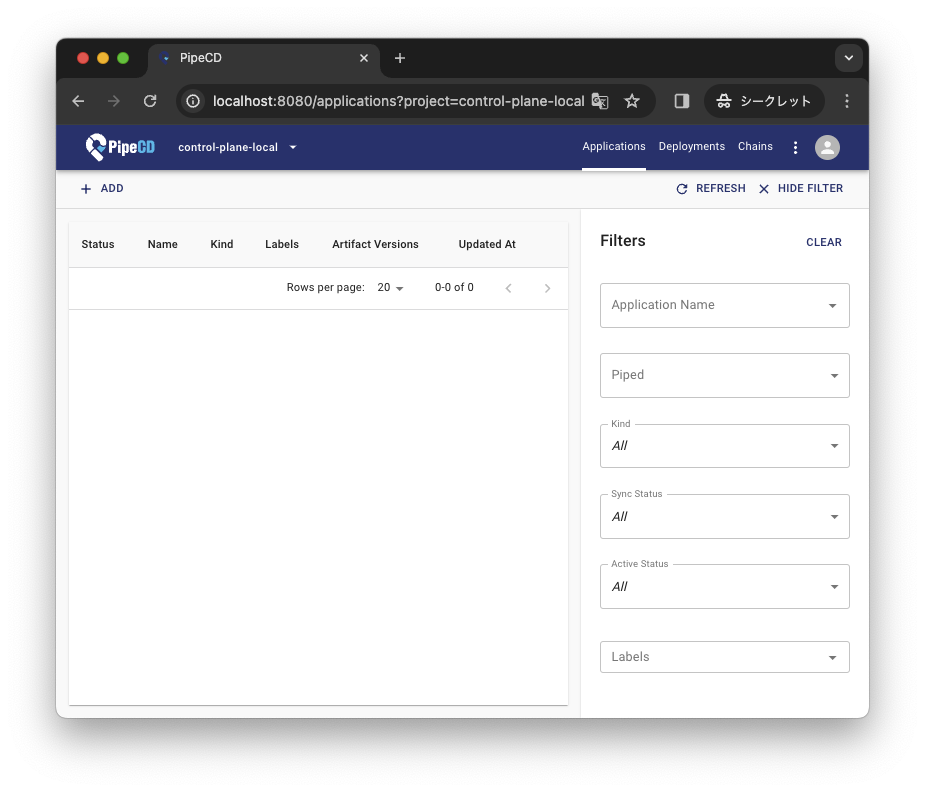Click the ADD application button

pyautogui.click(x=102, y=188)
